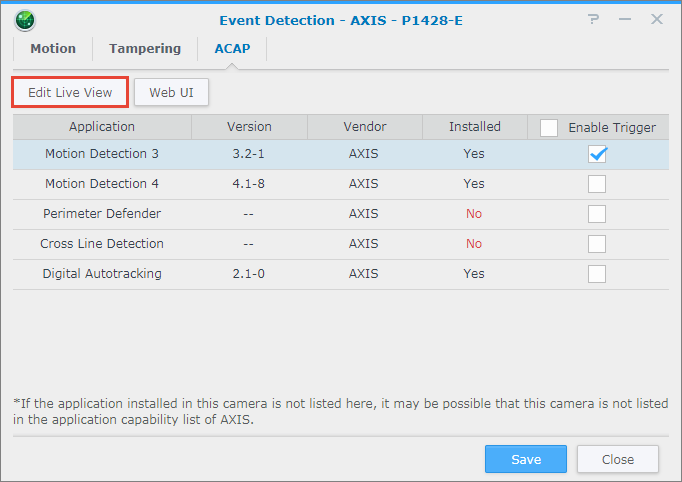Select the Digital Autotracking row name
The width and height of the screenshot is (682, 482).
102,274
